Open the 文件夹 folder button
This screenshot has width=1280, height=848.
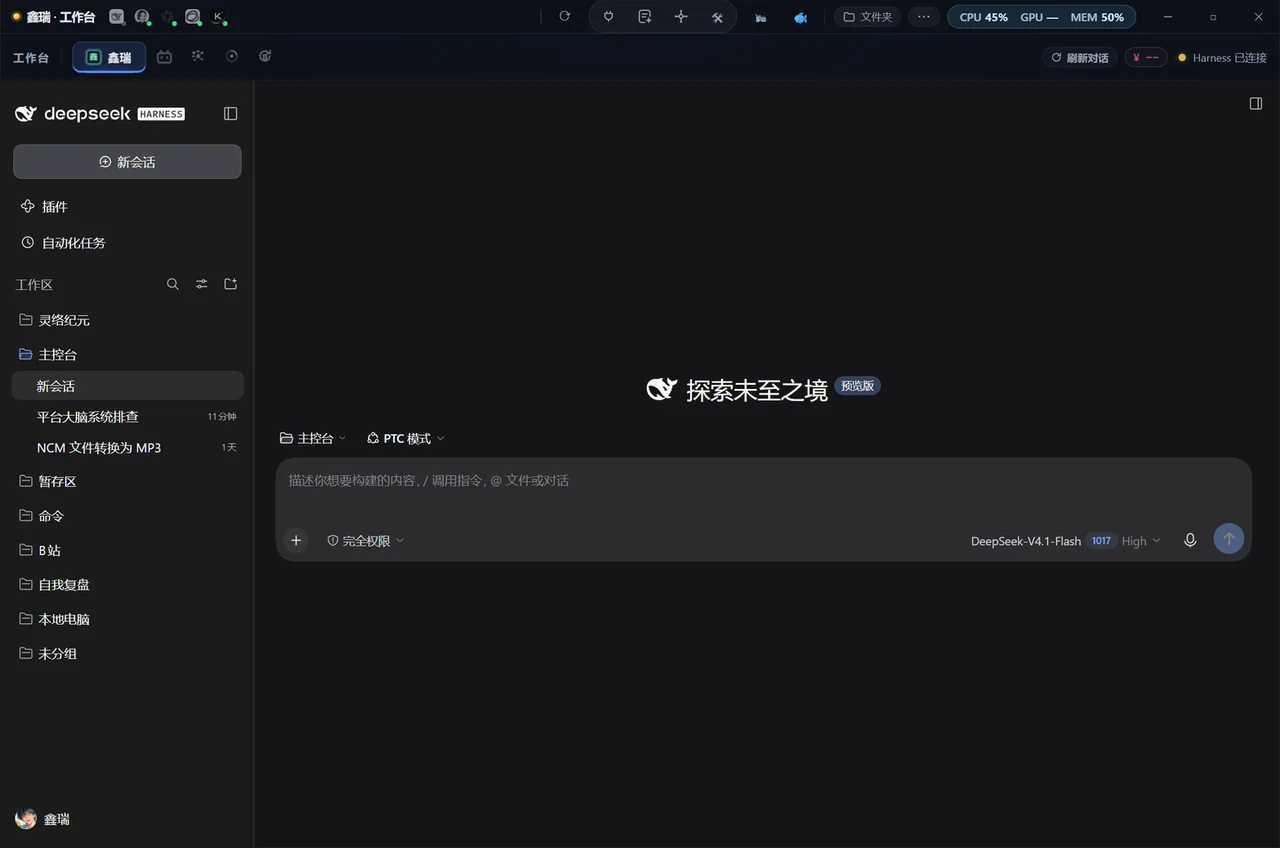(868, 17)
